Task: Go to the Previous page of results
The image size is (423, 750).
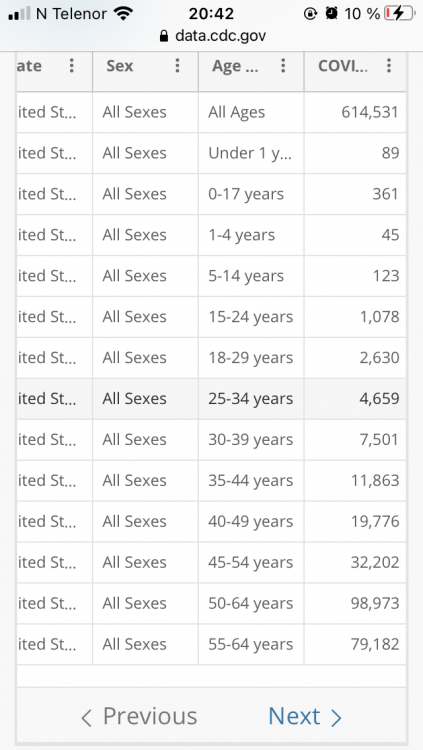Action: click(139, 716)
